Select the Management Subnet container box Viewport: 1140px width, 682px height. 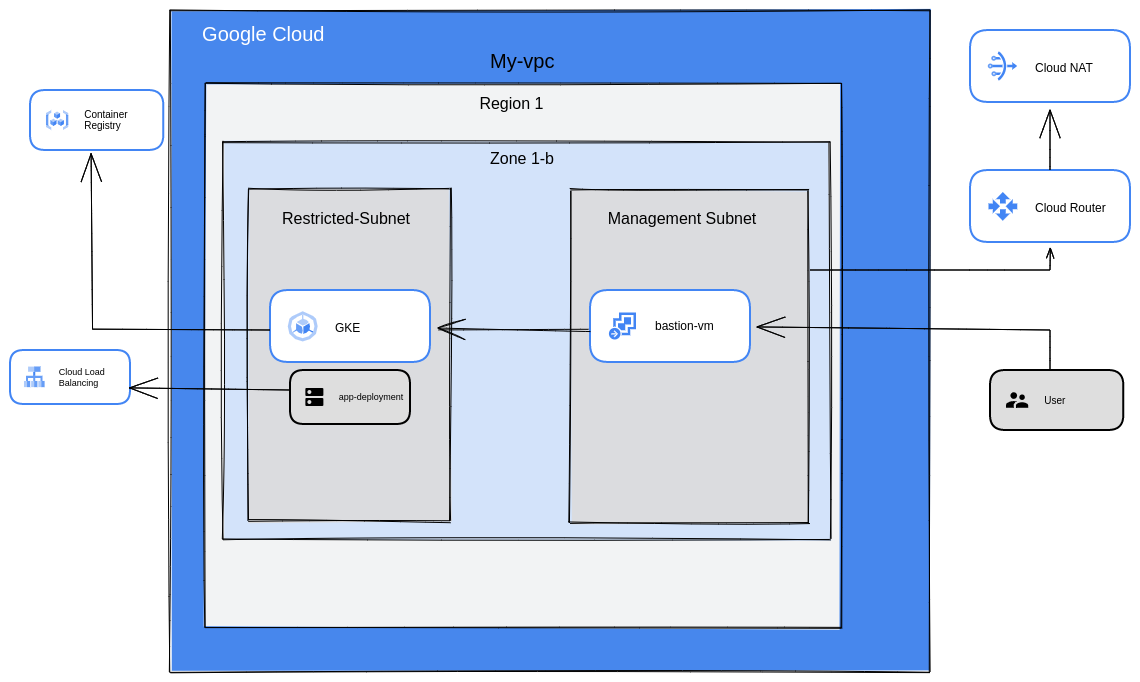682,219
